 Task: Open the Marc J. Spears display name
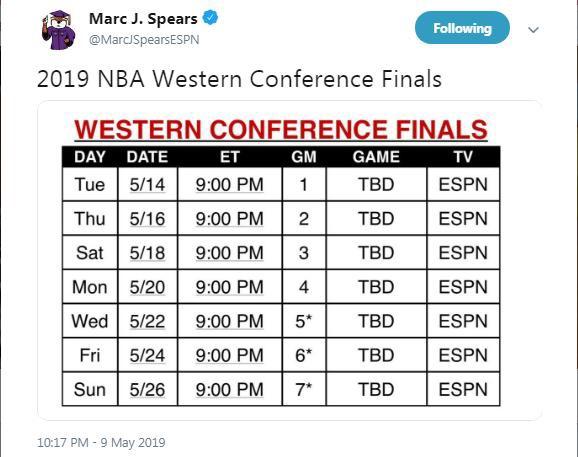(x=143, y=19)
